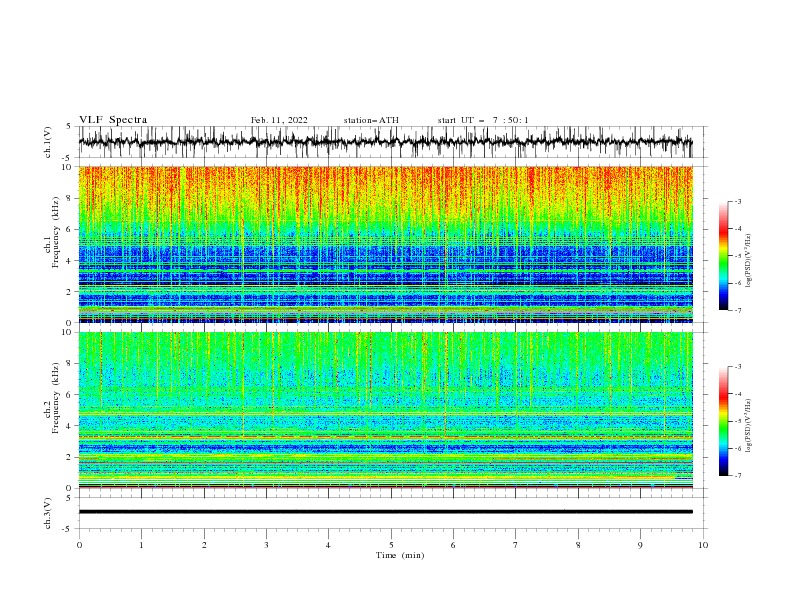792x612 pixels.
Task: Click the ch.1 spectrogram "6" kHz tick label
Action: coord(70,229)
